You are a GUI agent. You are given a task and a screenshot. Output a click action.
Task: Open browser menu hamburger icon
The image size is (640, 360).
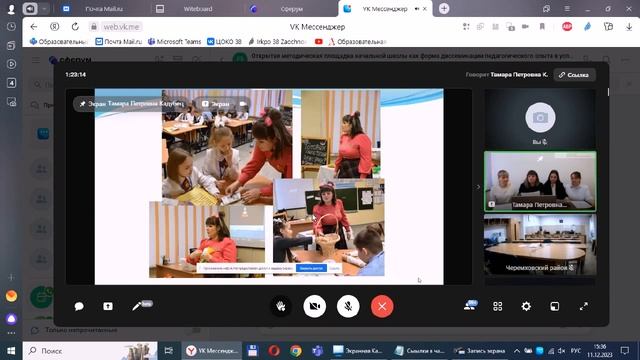pos(567,9)
